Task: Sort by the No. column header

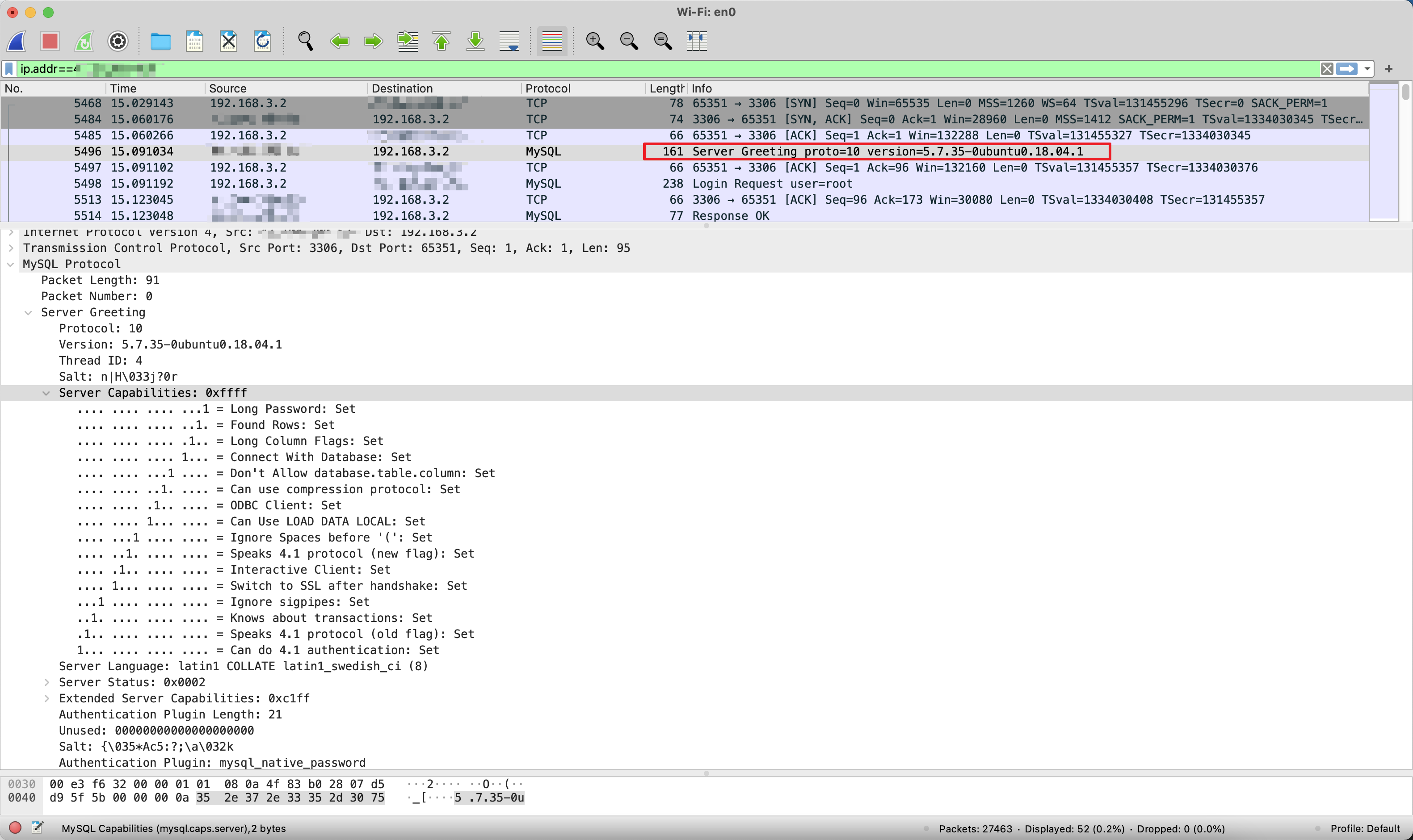Action: tap(53, 88)
